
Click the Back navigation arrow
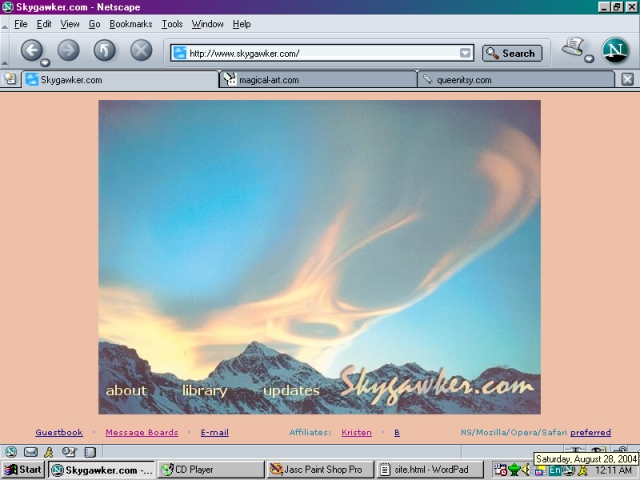coord(31,50)
